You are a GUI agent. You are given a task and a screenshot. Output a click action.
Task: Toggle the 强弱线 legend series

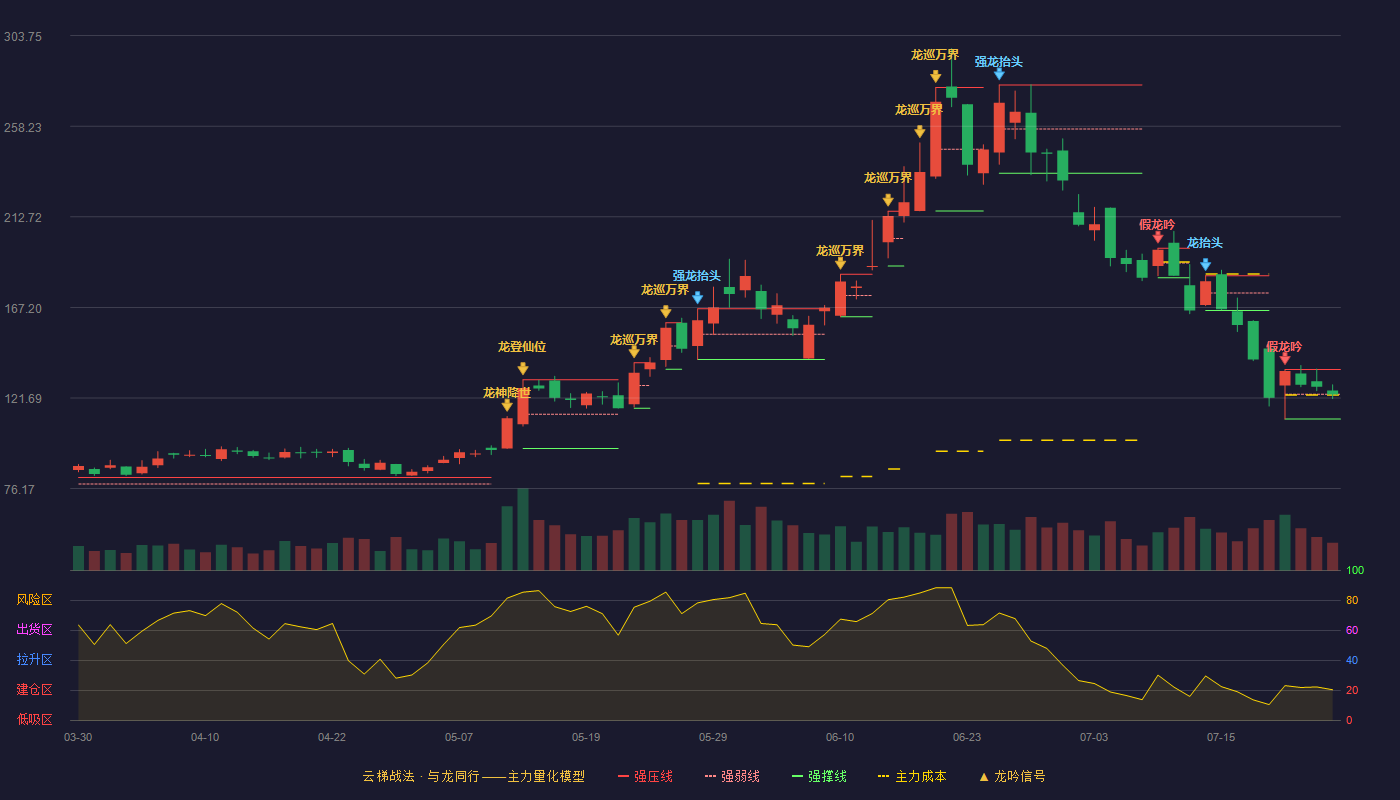(732, 776)
